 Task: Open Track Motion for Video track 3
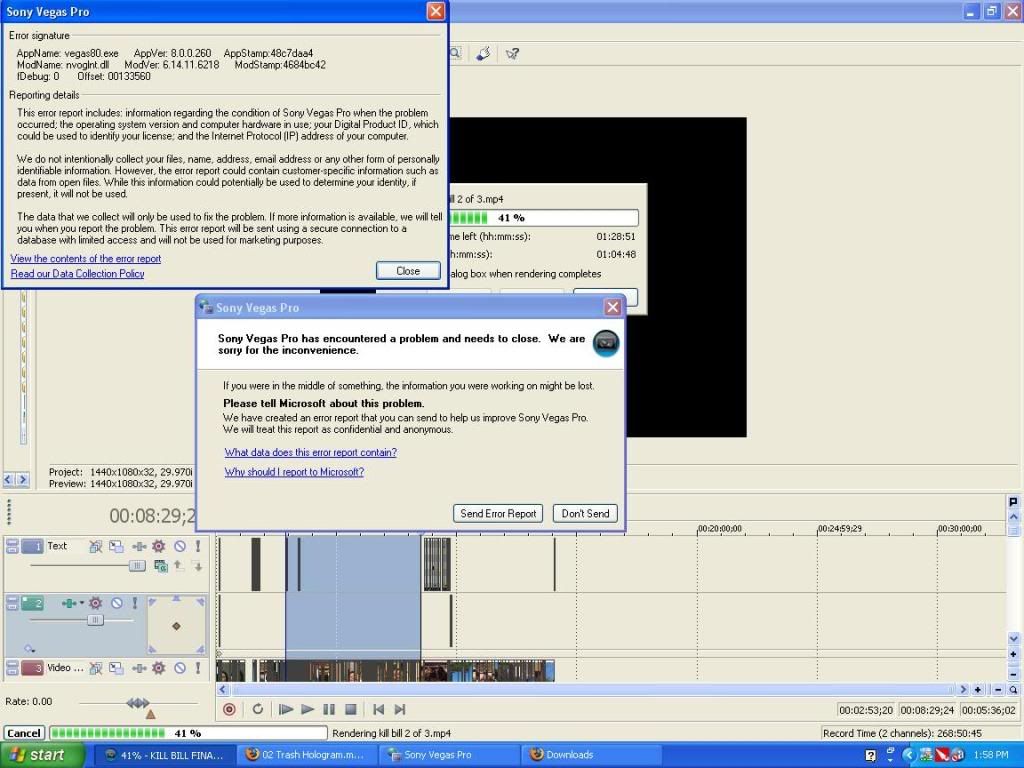pyautogui.click(x=116, y=667)
